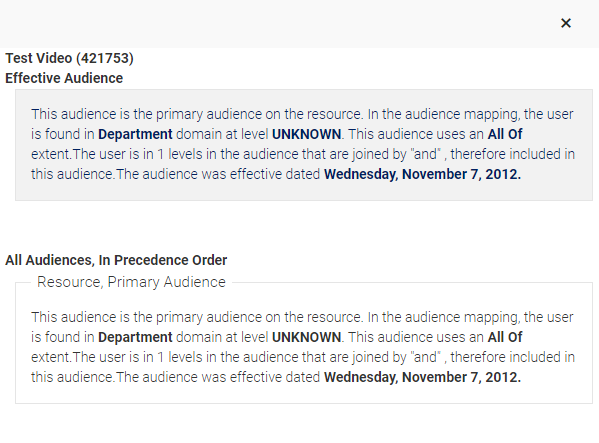
Task: Click bold "All Of" in the Effective Audience box
Action: [505, 134]
